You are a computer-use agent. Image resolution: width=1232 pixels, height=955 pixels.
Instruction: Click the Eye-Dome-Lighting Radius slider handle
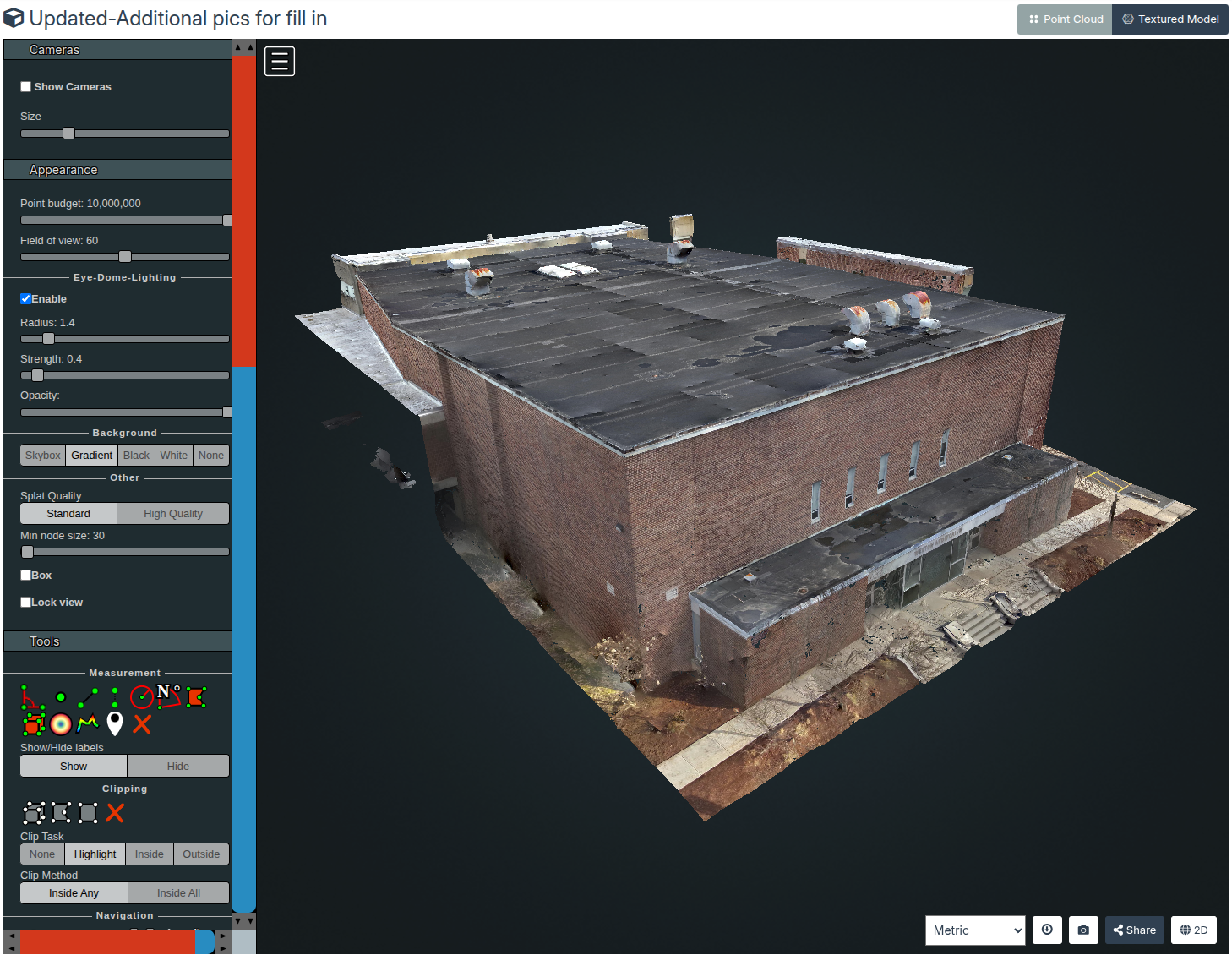48,339
